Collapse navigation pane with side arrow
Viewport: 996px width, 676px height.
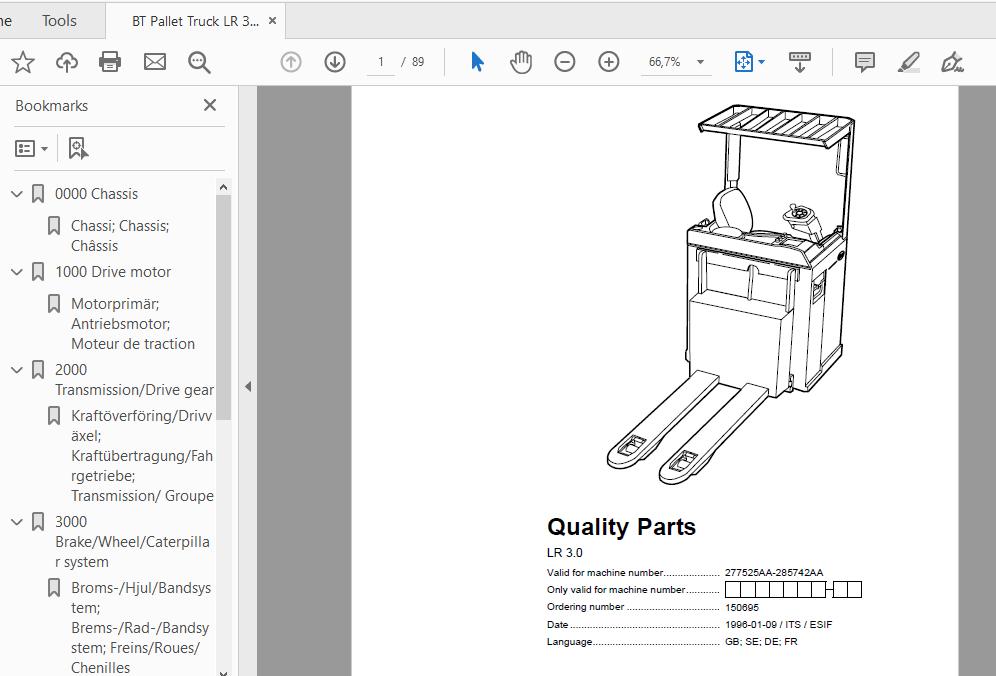(248, 386)
